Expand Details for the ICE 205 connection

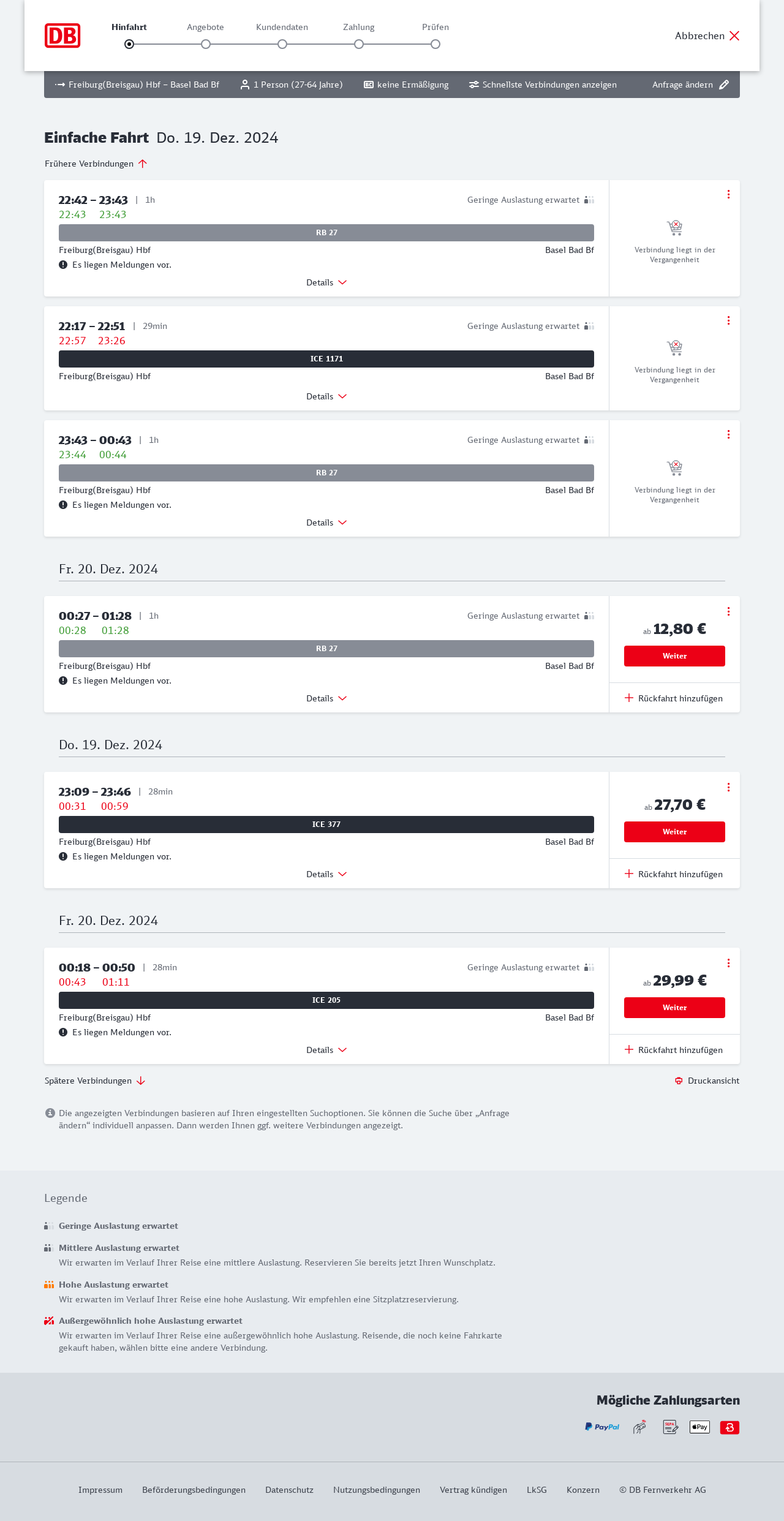[x=326, y=1050]
